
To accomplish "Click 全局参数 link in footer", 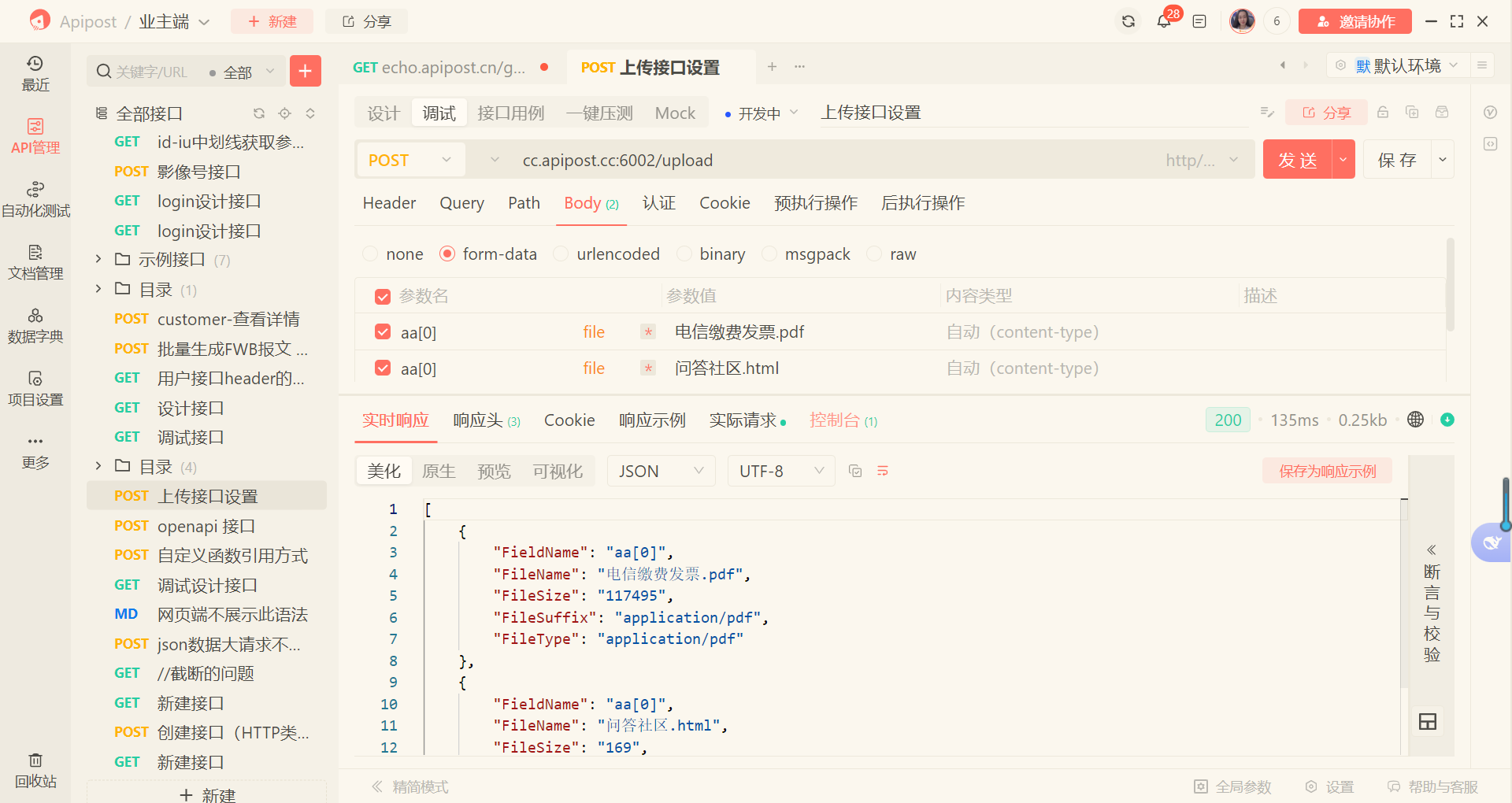I will click(1233, 786).
